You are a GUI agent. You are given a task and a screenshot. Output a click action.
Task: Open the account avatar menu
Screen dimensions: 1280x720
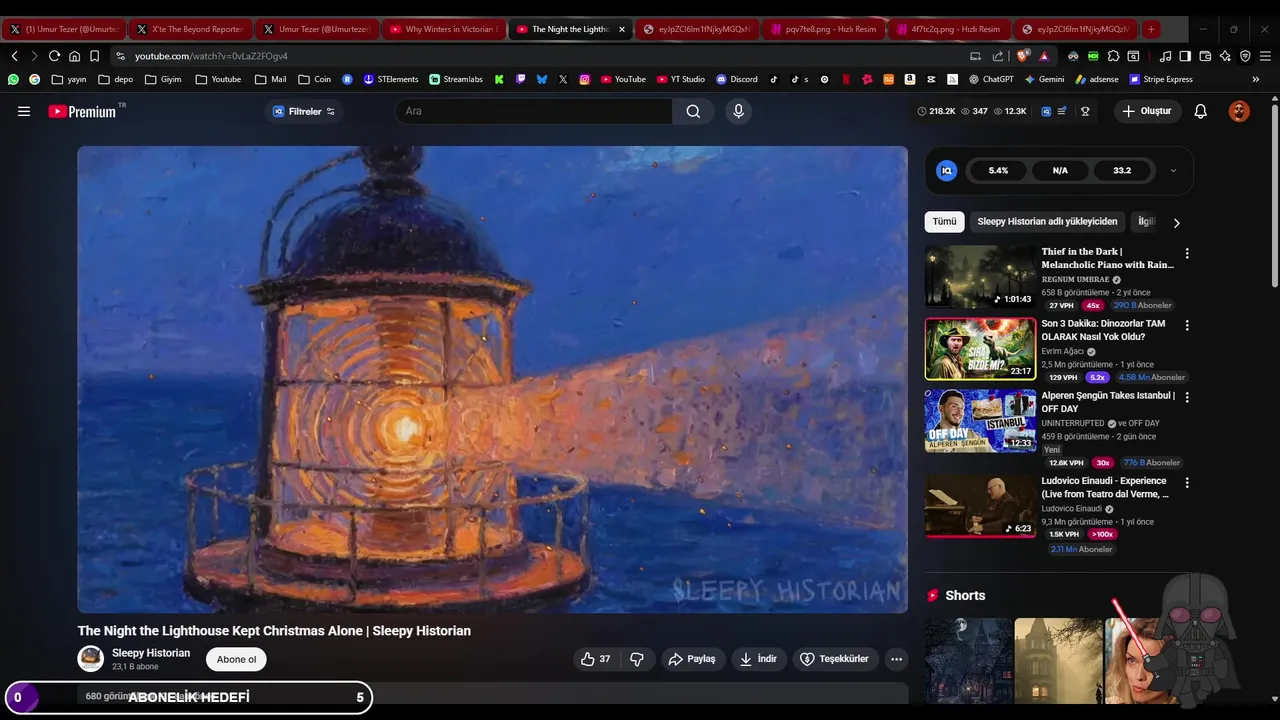point(1239,111)
